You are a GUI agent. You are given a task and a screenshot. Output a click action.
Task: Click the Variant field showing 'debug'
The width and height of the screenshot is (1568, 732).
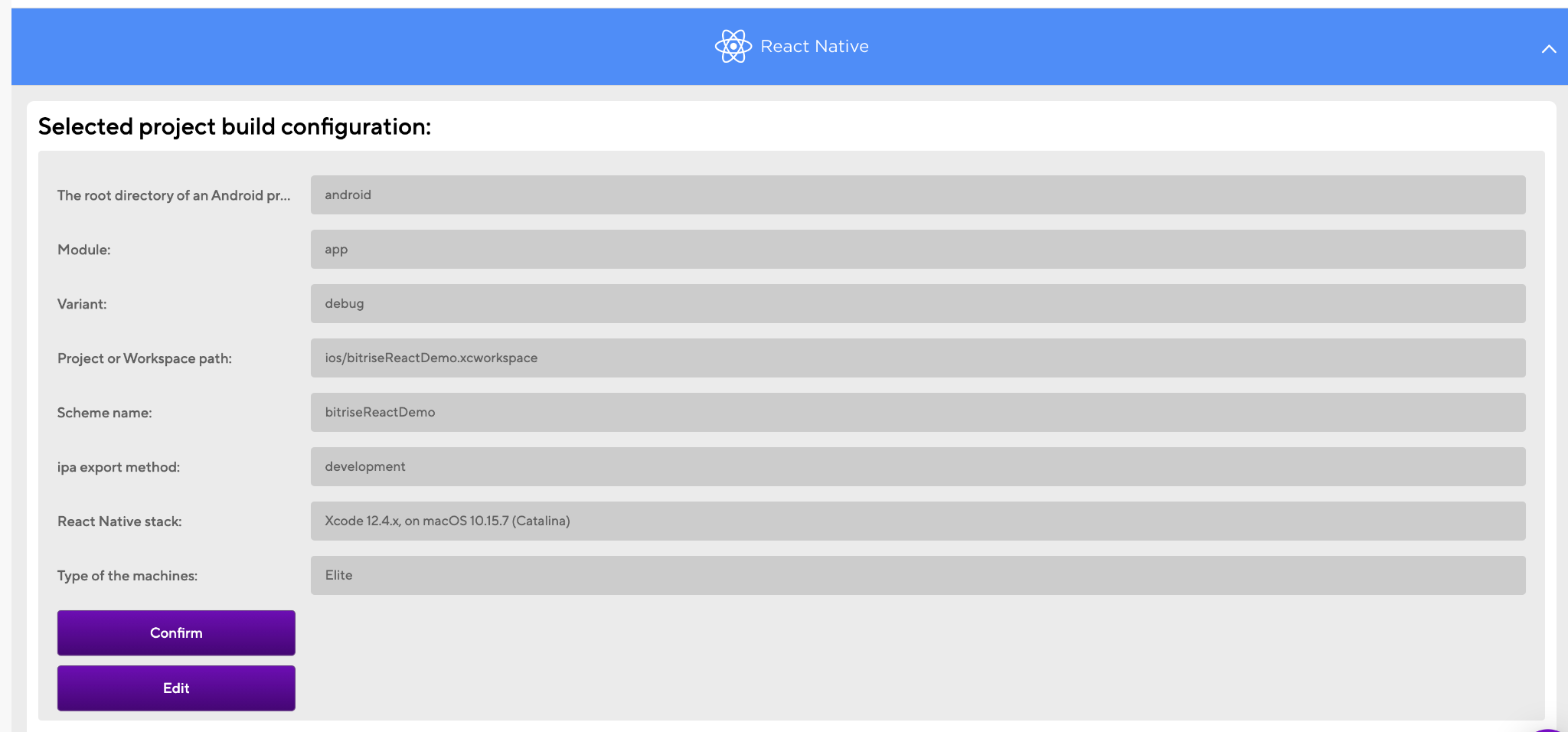tap(918, 303)
